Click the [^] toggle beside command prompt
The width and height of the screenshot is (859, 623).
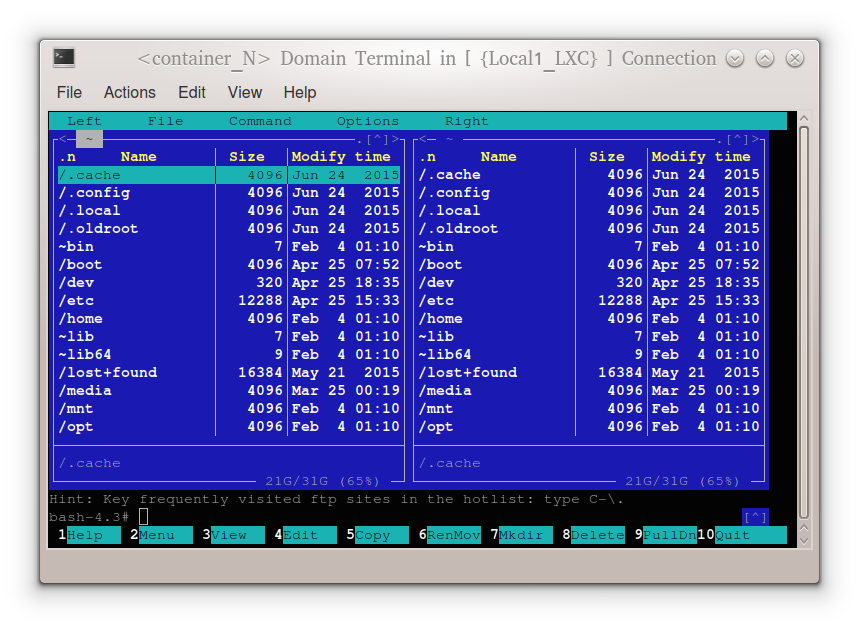755,517
